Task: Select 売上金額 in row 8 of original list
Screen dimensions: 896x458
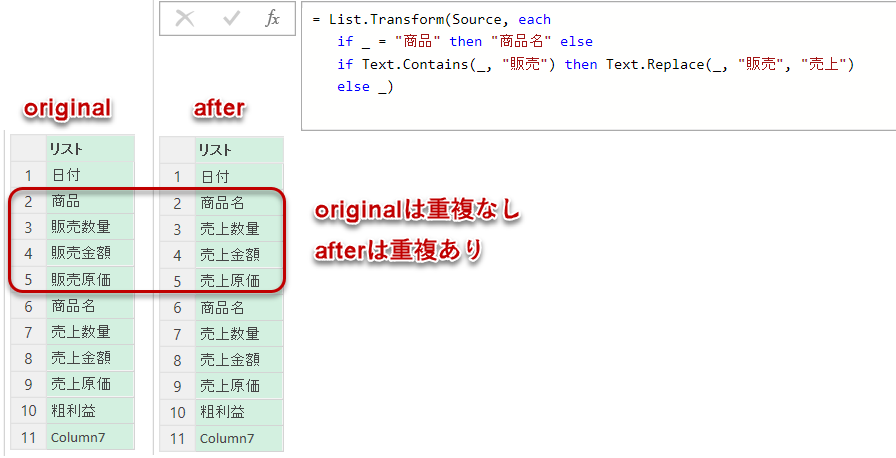Action: point(90,358)
